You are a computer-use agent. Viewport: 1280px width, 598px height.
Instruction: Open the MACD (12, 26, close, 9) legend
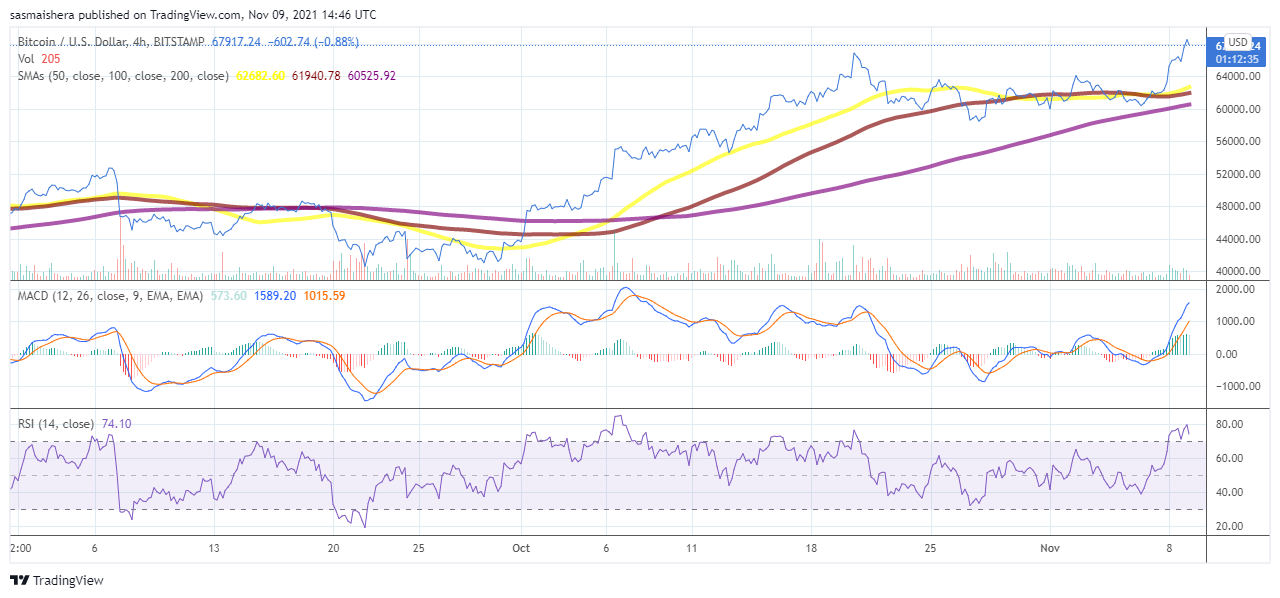pos(111,296)
